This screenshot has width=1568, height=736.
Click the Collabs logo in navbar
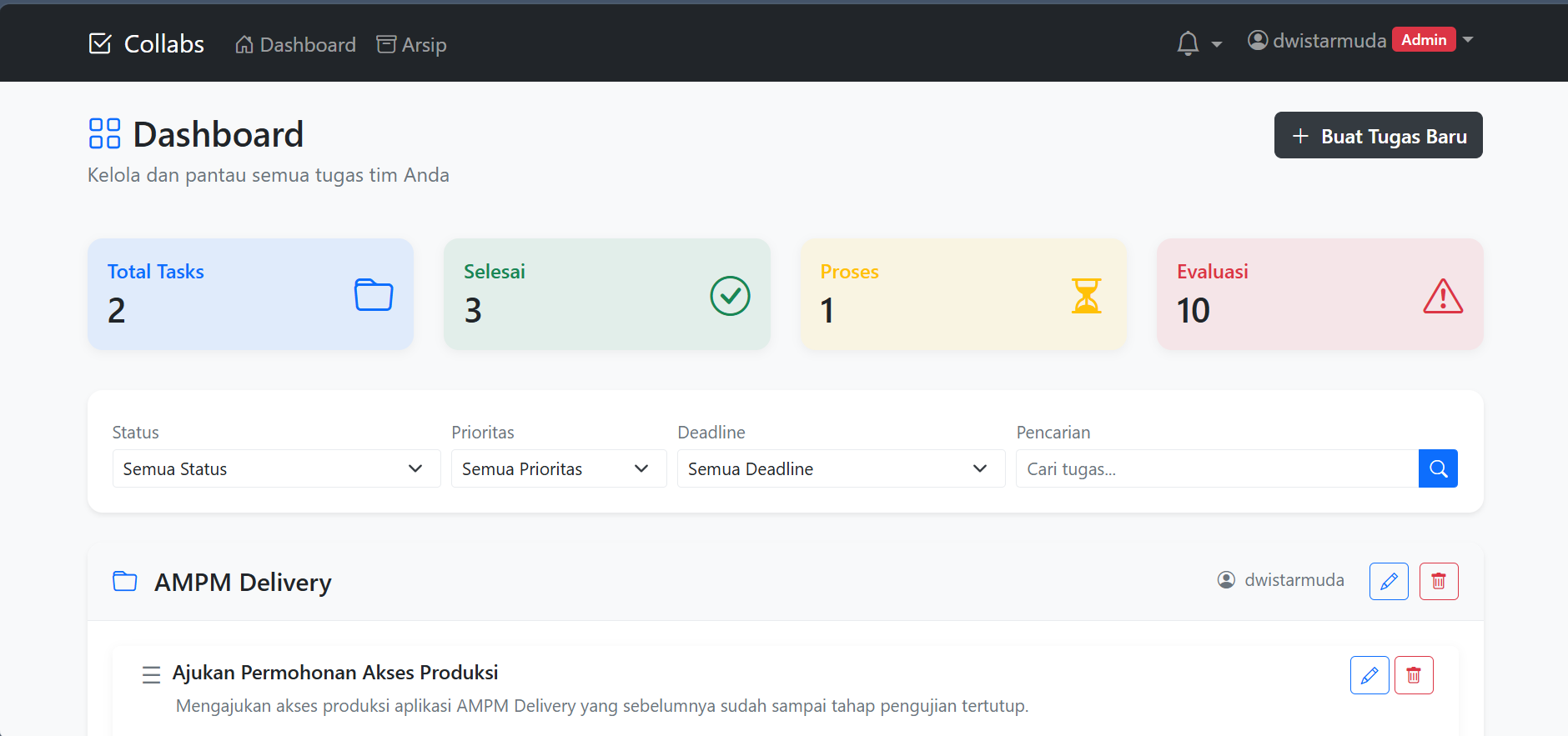pyautogui.click(x=147, y=43)
